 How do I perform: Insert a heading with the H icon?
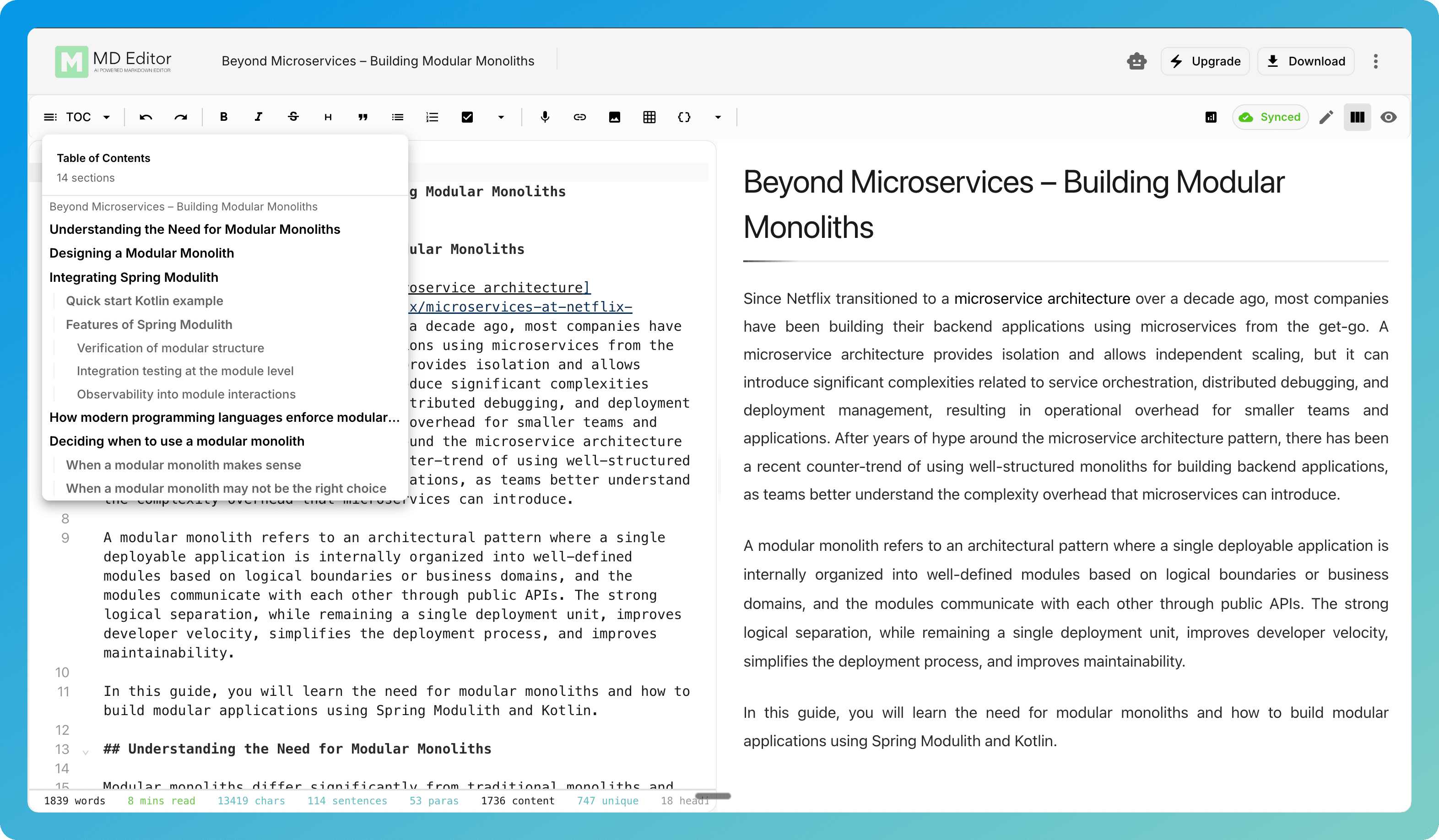coord(328,117)
